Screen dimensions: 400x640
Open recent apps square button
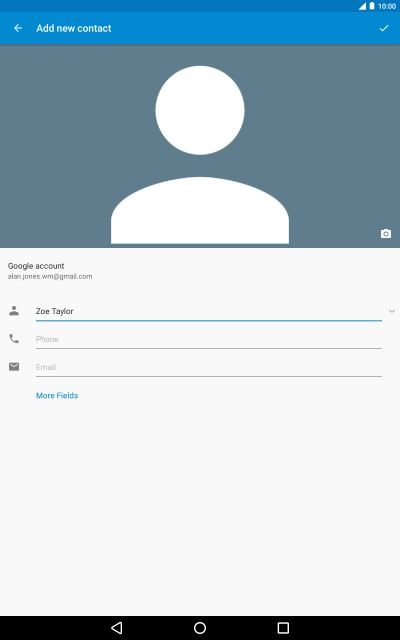point(283,628)
